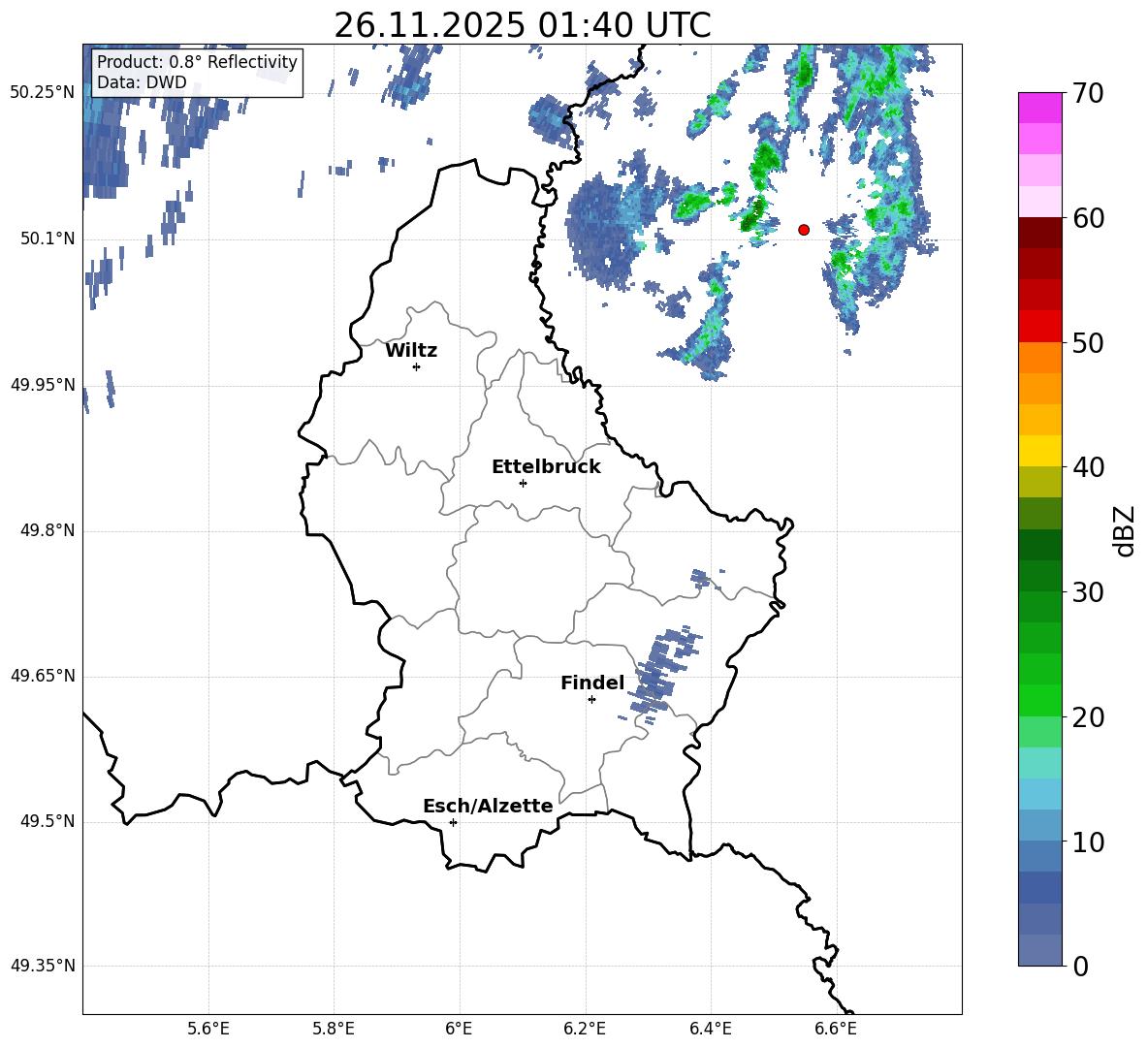The image size is (1148, 1048).
Task: Click the 40 value on the colorbar
Action: (x=1088, y=467)
